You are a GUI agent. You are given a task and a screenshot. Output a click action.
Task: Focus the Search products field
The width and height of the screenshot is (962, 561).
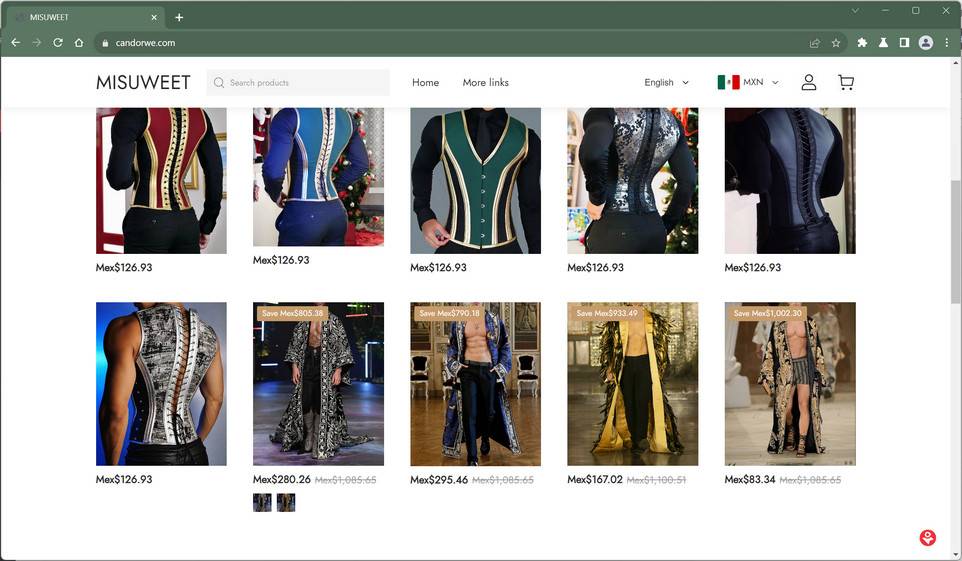click(298, 82)
